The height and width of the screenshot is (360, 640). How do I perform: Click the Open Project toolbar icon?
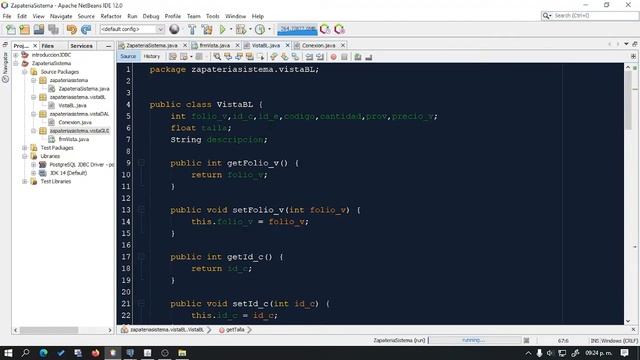tap(39, 29)
